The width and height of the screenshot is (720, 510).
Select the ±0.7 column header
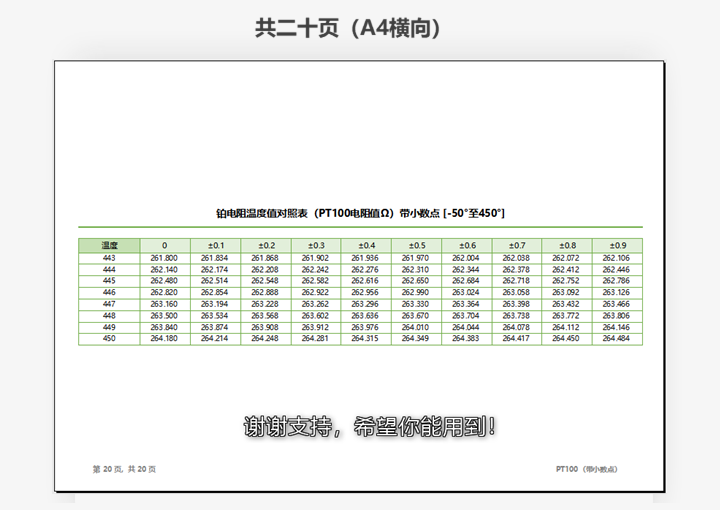coord(516,245)
